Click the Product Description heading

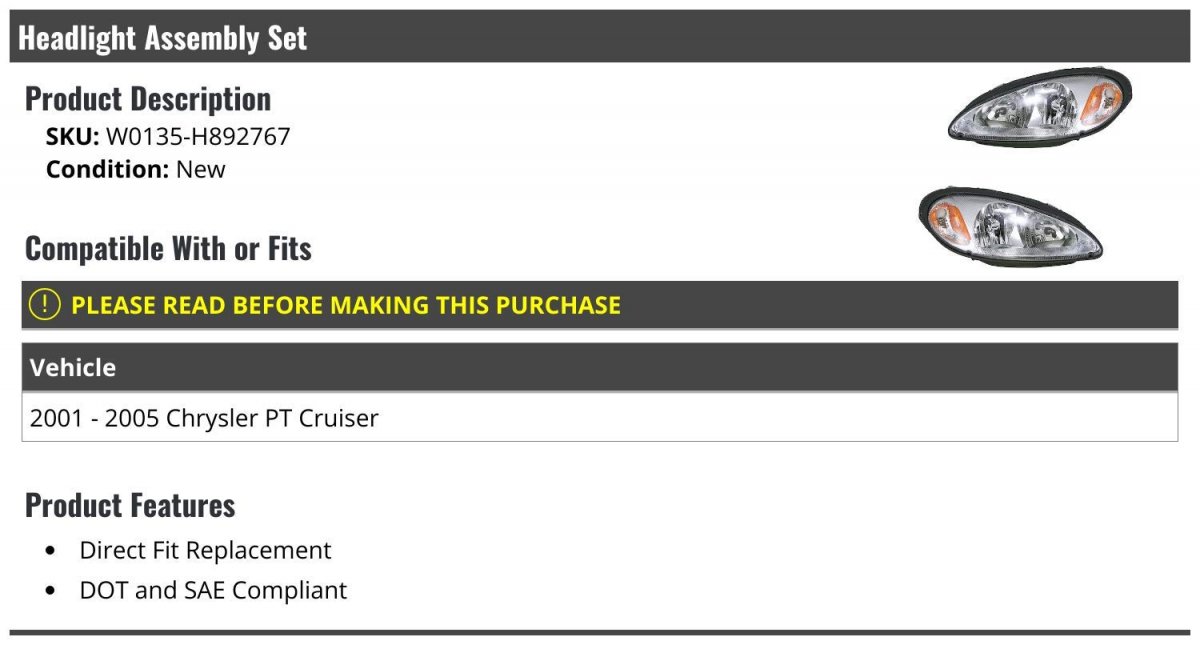pos(148,99)
